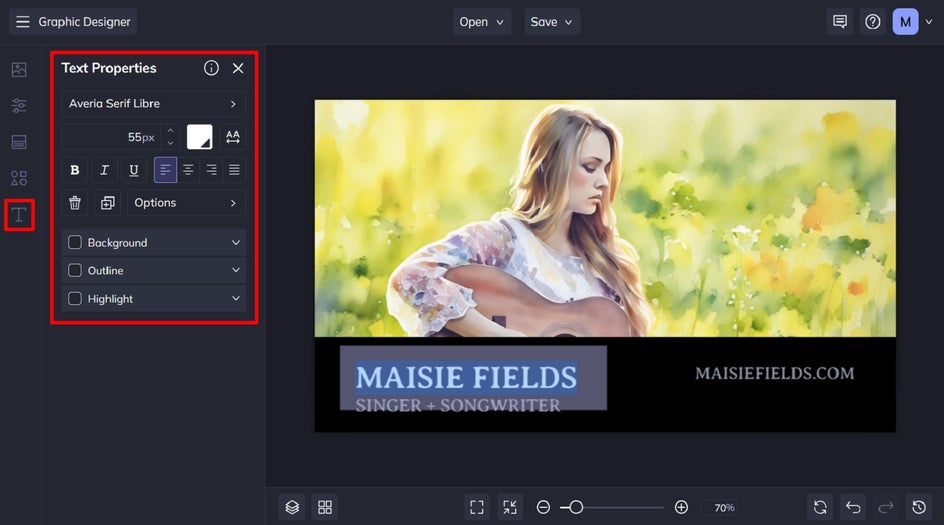Screen dimensions: 944x525
Task: Enable the Highlight checkbox
Action: pyautogui.click(x=75, y=299)
